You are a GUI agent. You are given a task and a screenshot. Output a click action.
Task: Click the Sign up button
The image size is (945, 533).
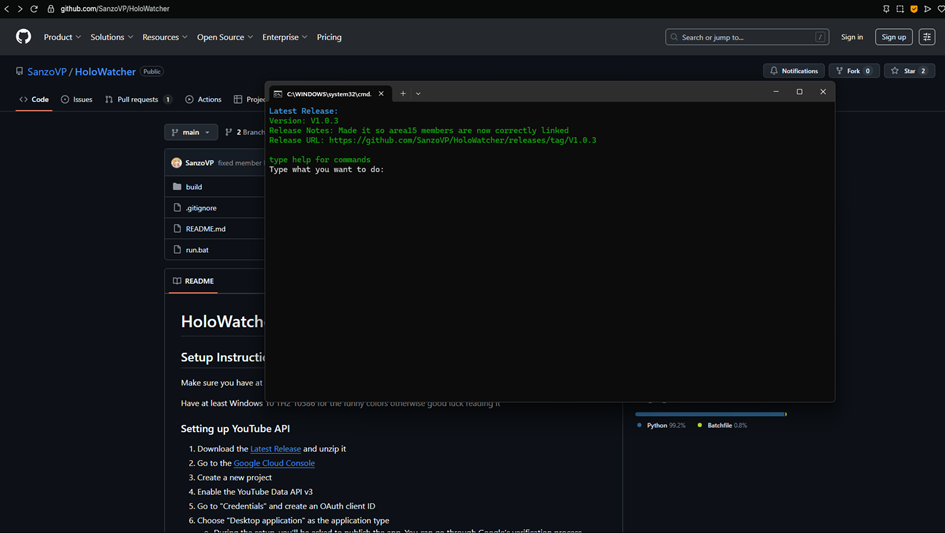(x=893, y=37)
